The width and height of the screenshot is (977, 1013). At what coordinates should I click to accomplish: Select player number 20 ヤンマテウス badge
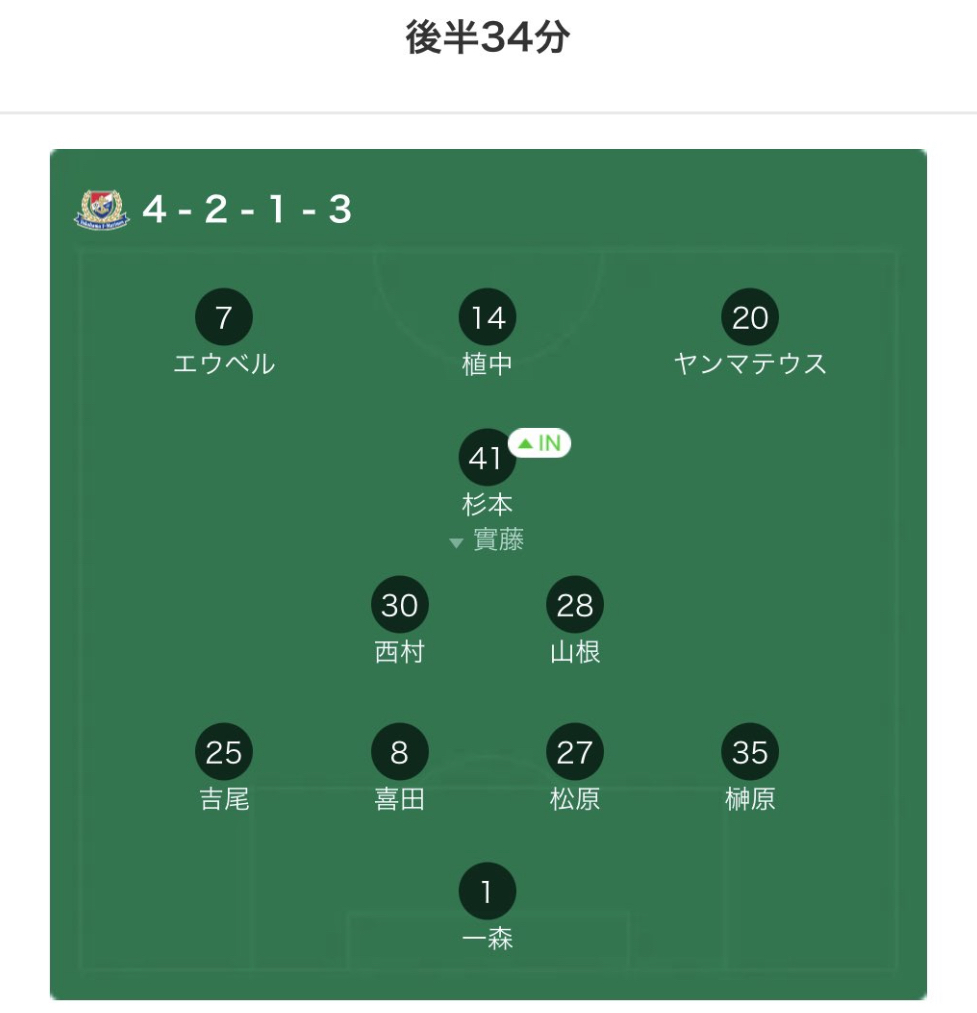pos(750,317)
